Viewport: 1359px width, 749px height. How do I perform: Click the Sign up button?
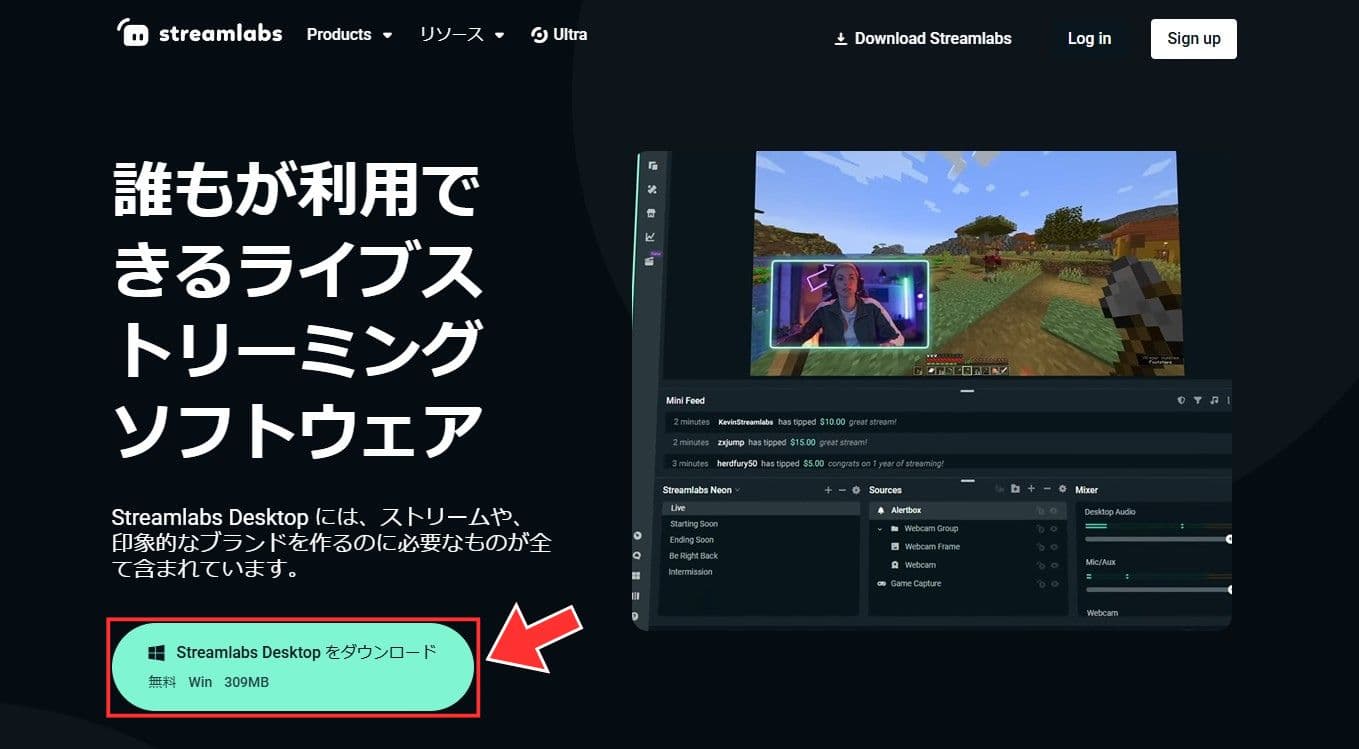point(1193,38)
